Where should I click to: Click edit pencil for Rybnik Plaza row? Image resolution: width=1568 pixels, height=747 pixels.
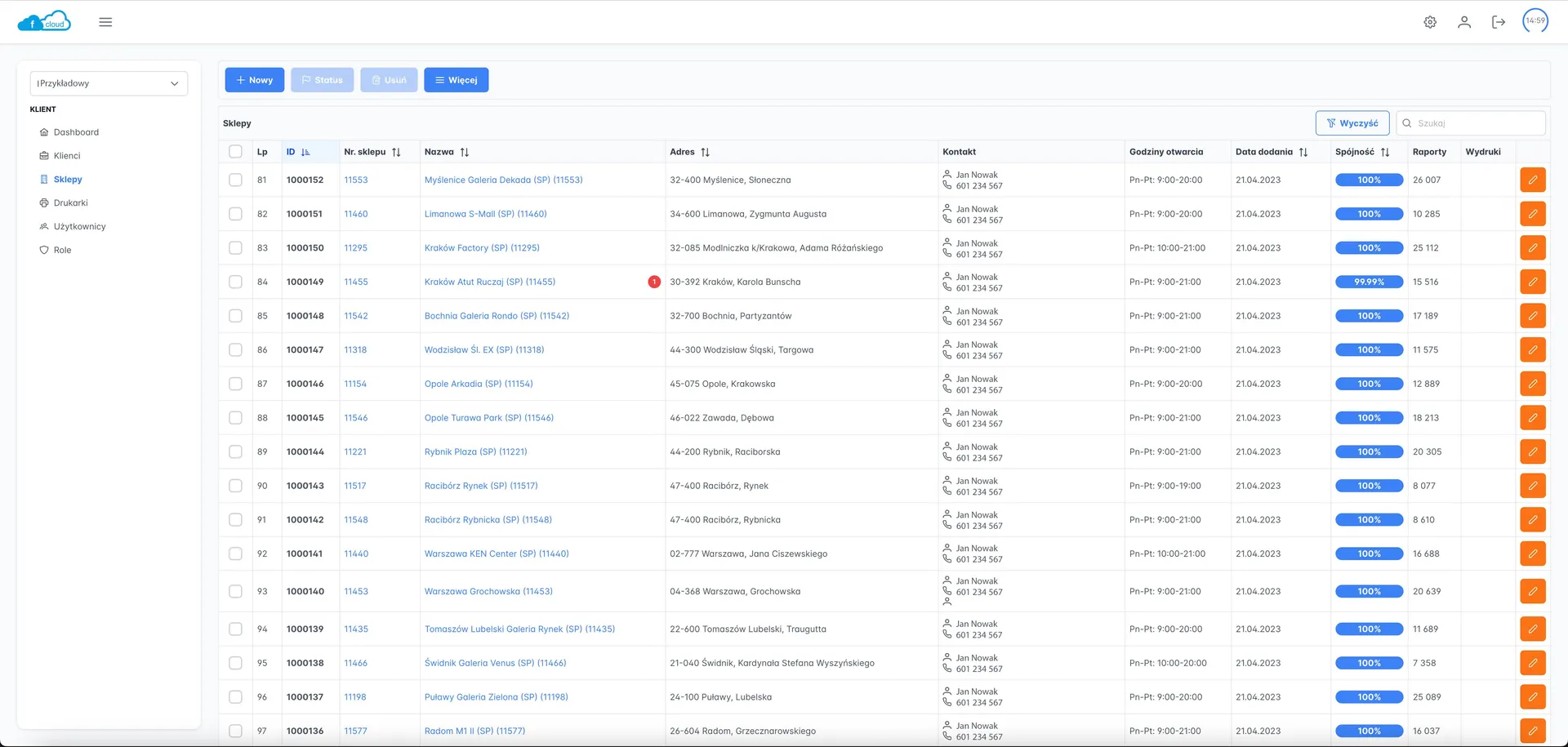pos(1532,451)
